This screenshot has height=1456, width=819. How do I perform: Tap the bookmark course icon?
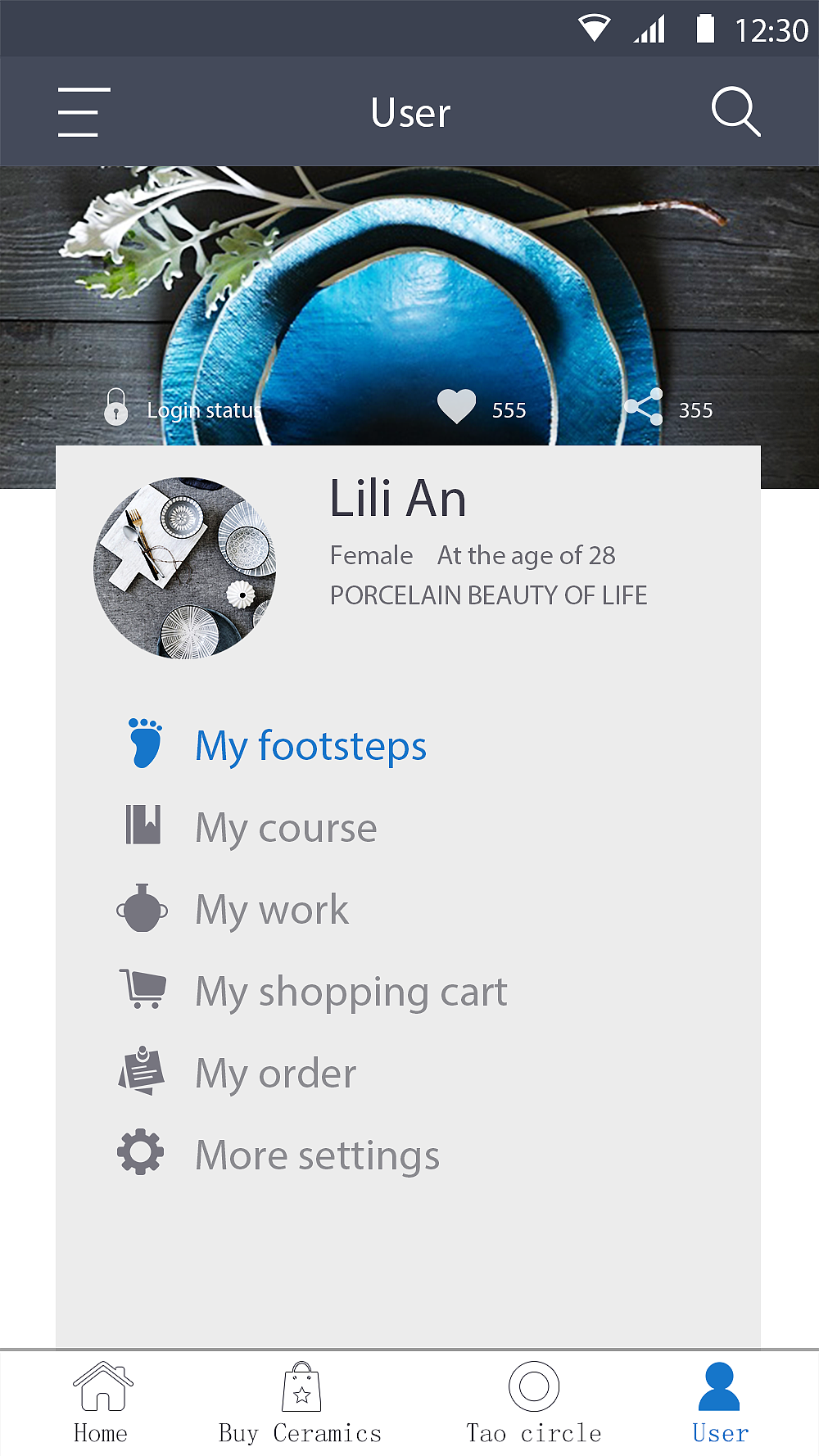(143, 825)
